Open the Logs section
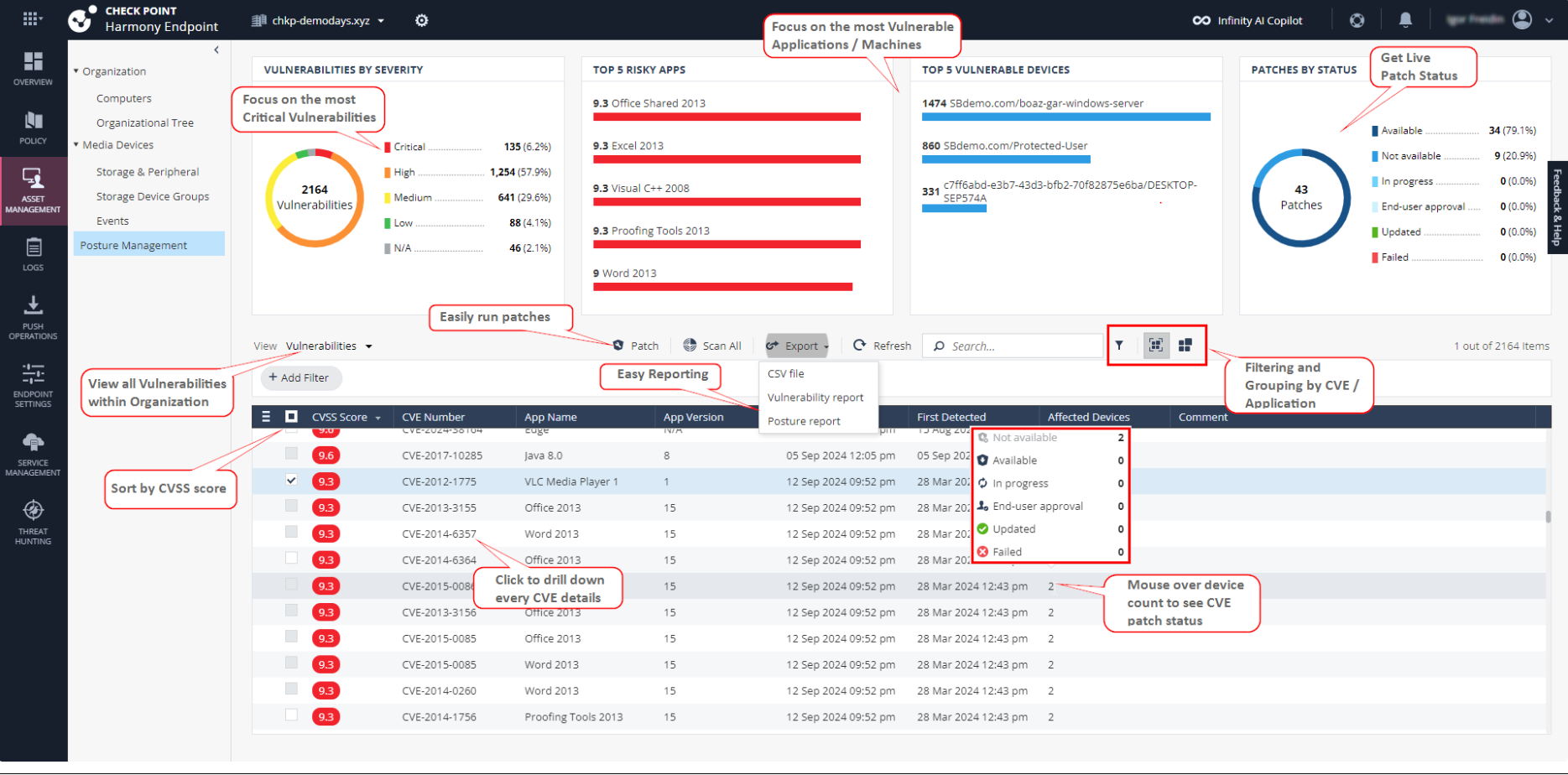The image size is (1568, 775). click(x=33, y=254)
